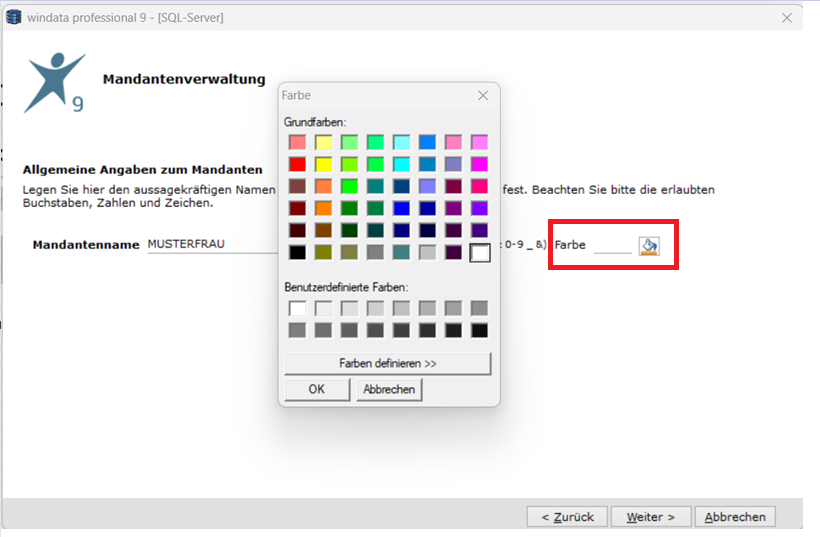Image resolution: width=820 pixels, height=537 pixels.
Task: Choose the pure blue swatch in the fourth row
Action: [x=401, y=208]
